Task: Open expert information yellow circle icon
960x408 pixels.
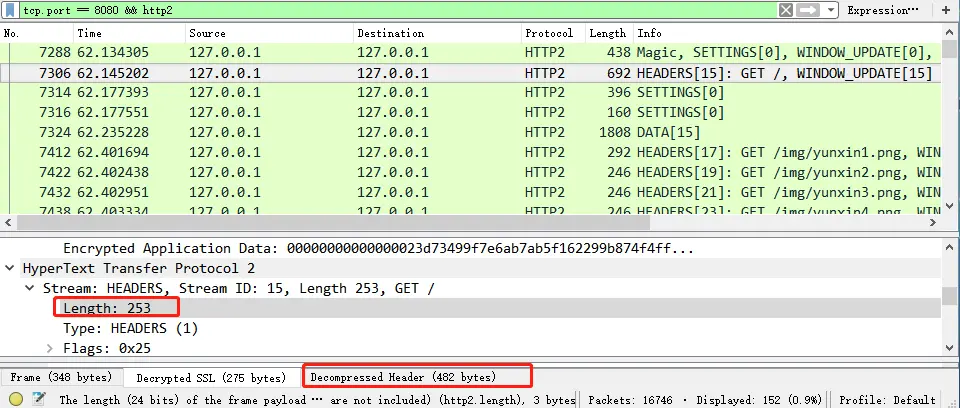Action: 16,400
